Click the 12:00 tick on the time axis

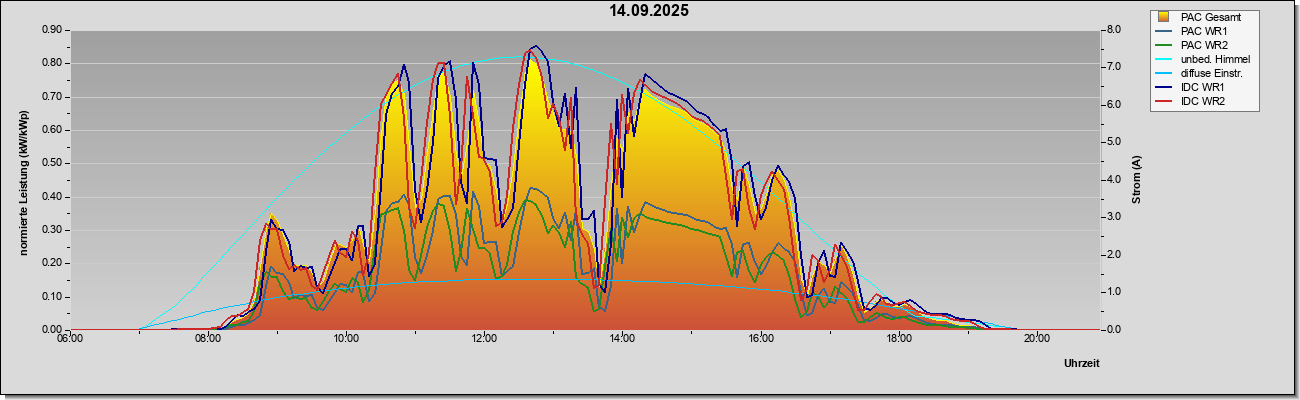[484, 337]
